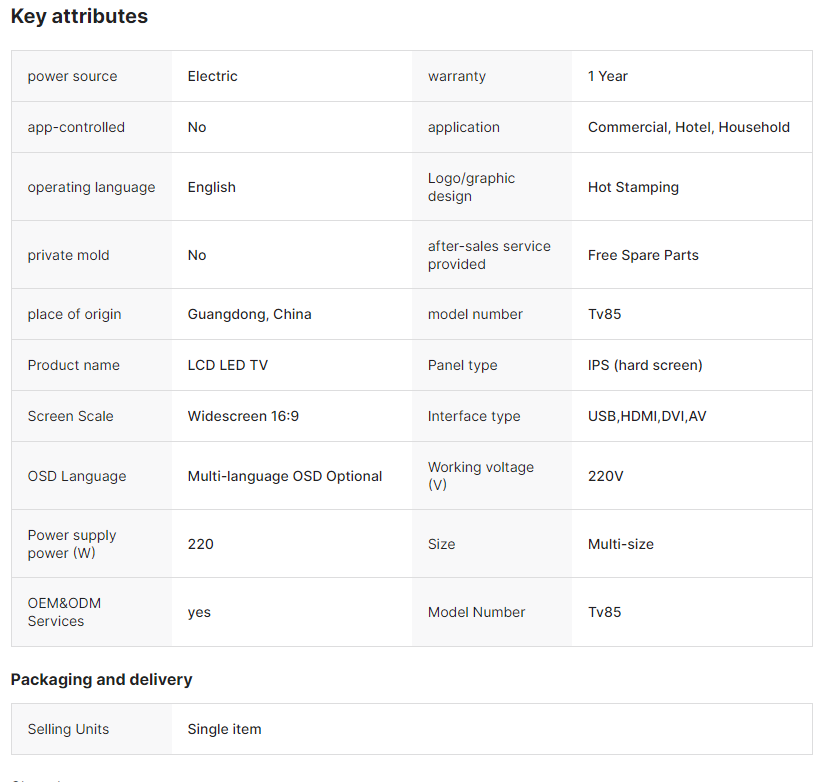Image resolution: width=828 pixels, height=782 pixels.
Task: Click the "Electric" power source value
Action: coord(212,76)
